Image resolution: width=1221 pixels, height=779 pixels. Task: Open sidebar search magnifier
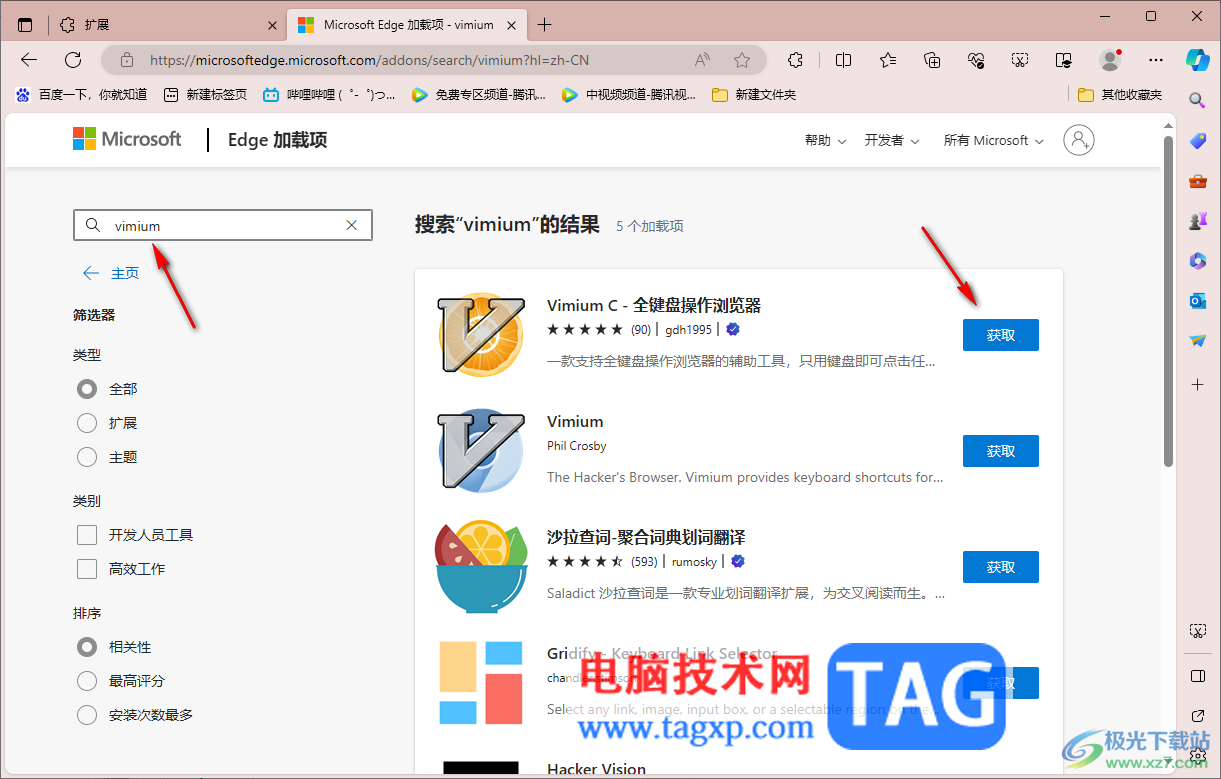coord(1197,100)
